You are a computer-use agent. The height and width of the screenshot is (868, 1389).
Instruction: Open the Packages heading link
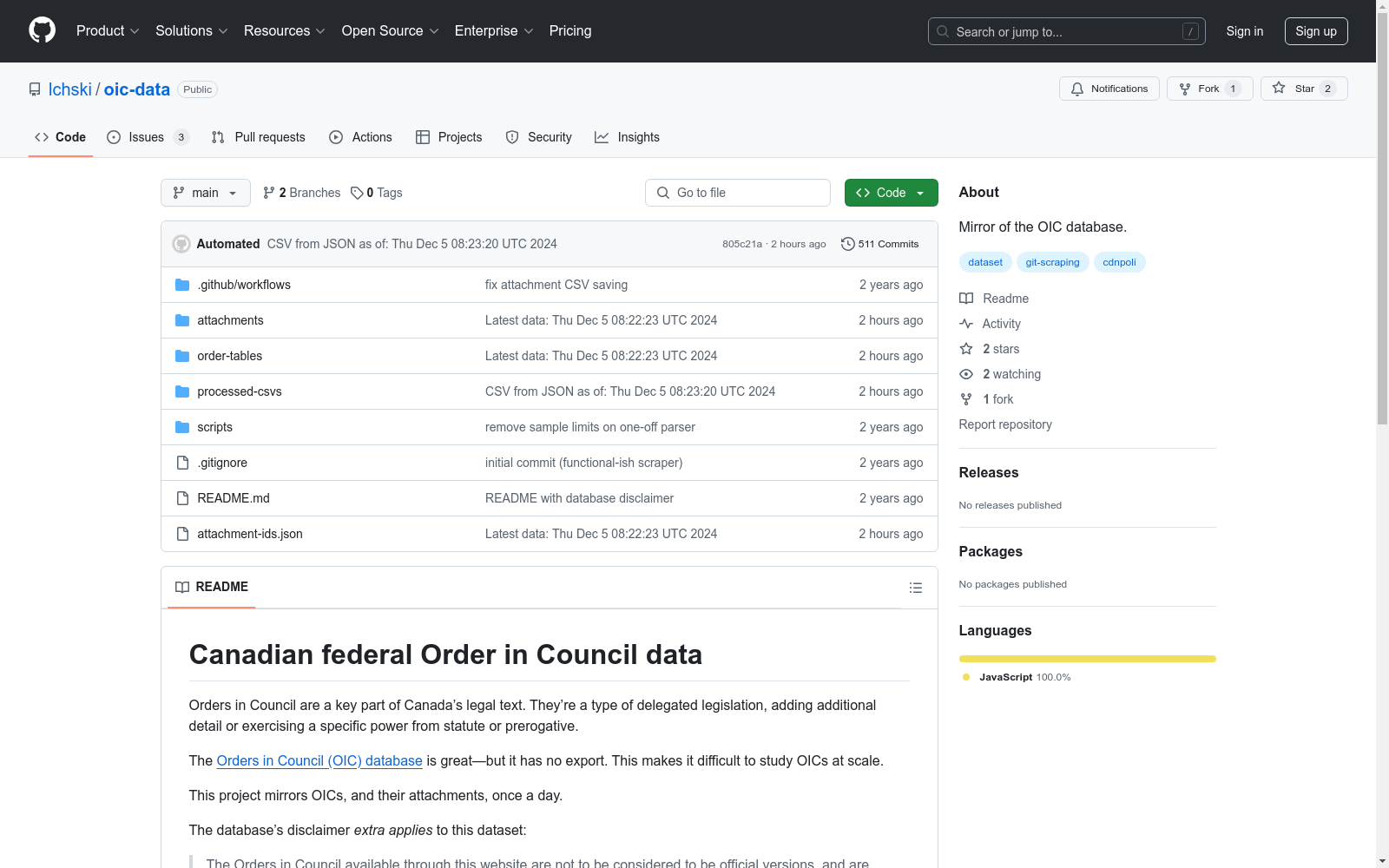click(x=991, y=551)
